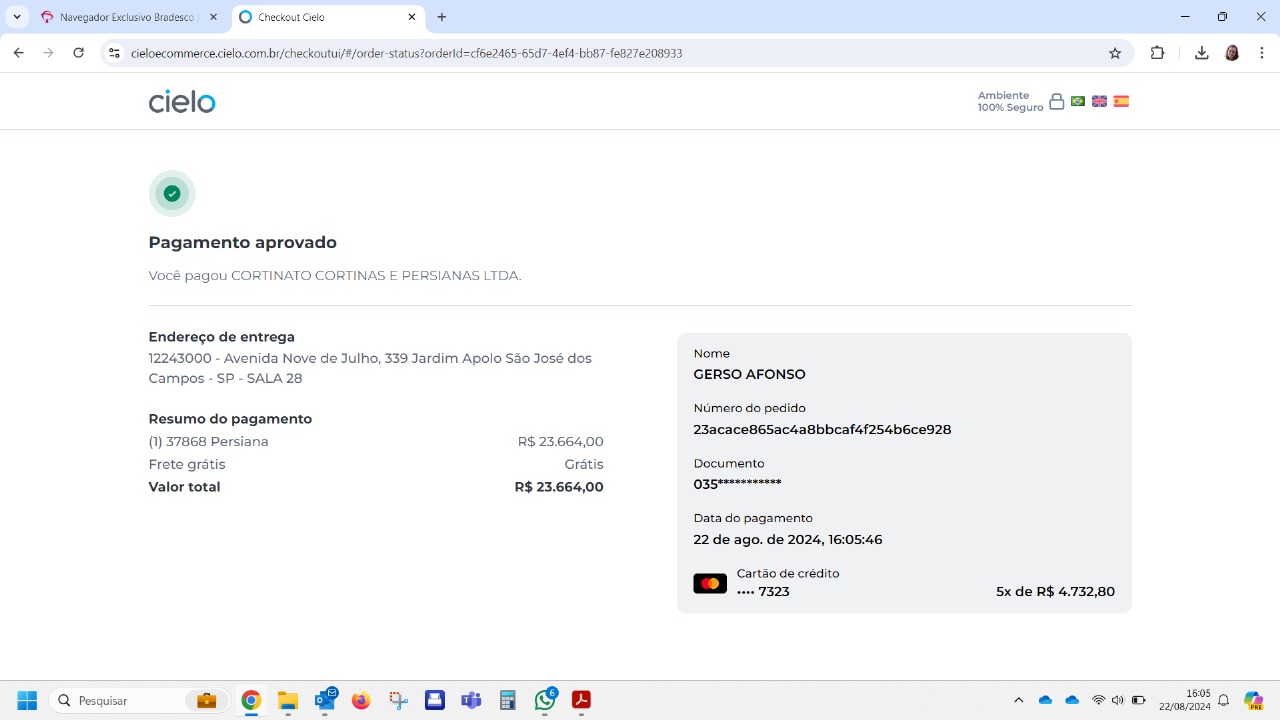
Task: Reload the Checkout Cielo page
Action: 79,53
